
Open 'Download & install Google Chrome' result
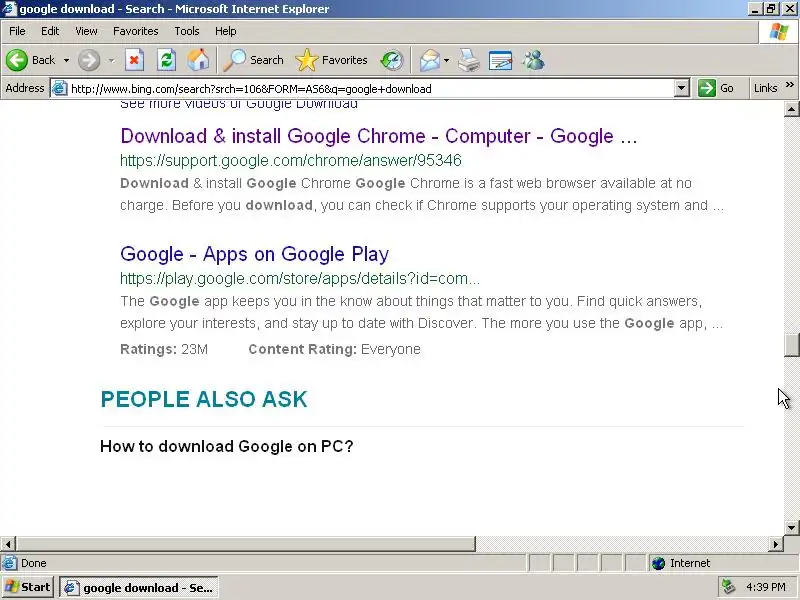click(x=379, y=136)
